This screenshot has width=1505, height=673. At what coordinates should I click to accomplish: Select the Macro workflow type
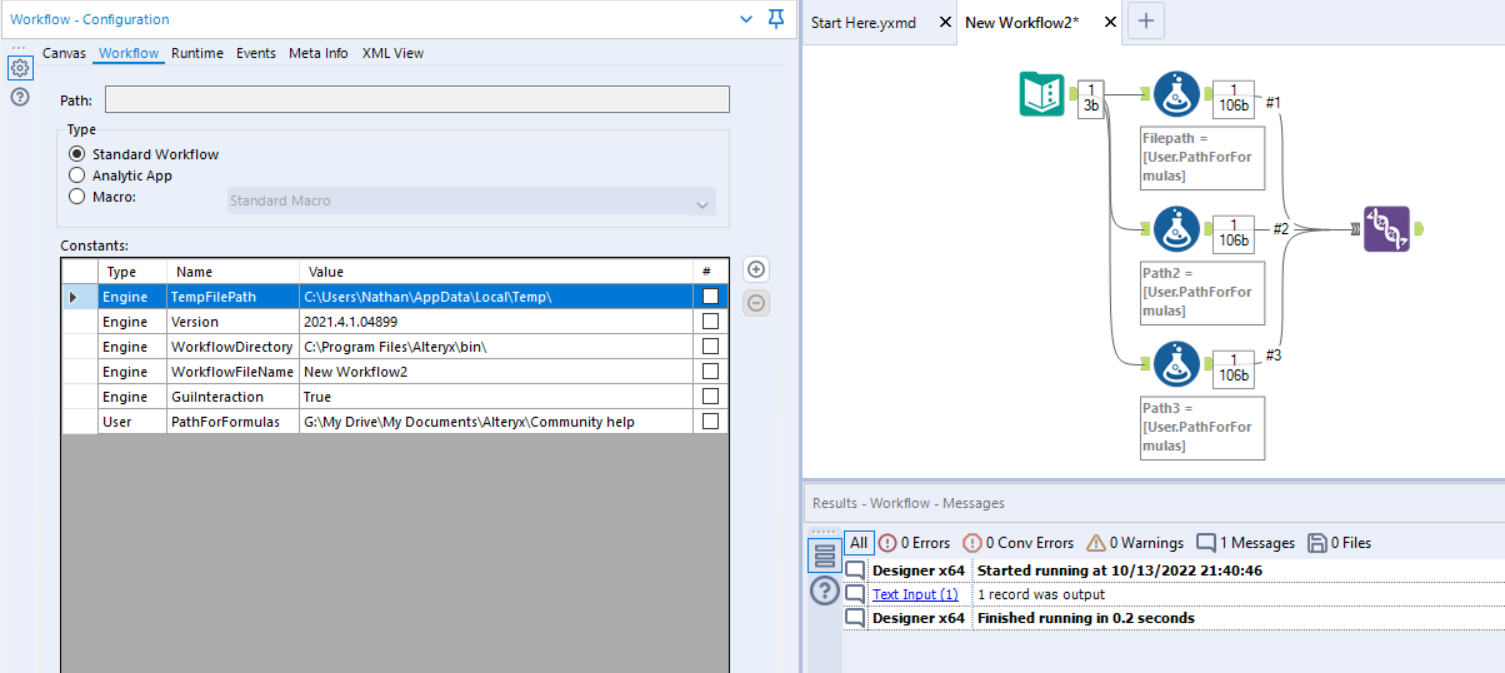click(x=75, y=196)
